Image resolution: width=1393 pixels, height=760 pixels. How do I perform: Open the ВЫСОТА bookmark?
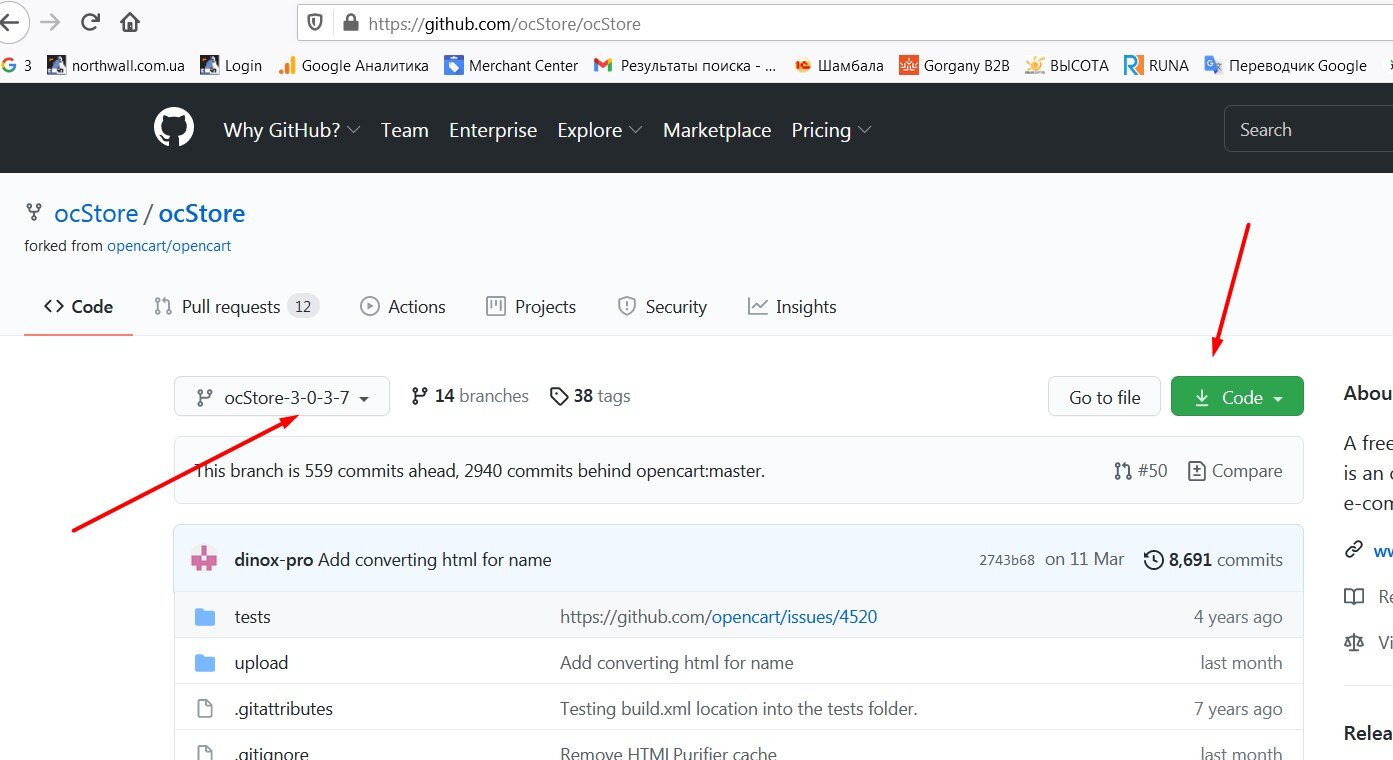pyautogui.click(x=1067, y=65)
